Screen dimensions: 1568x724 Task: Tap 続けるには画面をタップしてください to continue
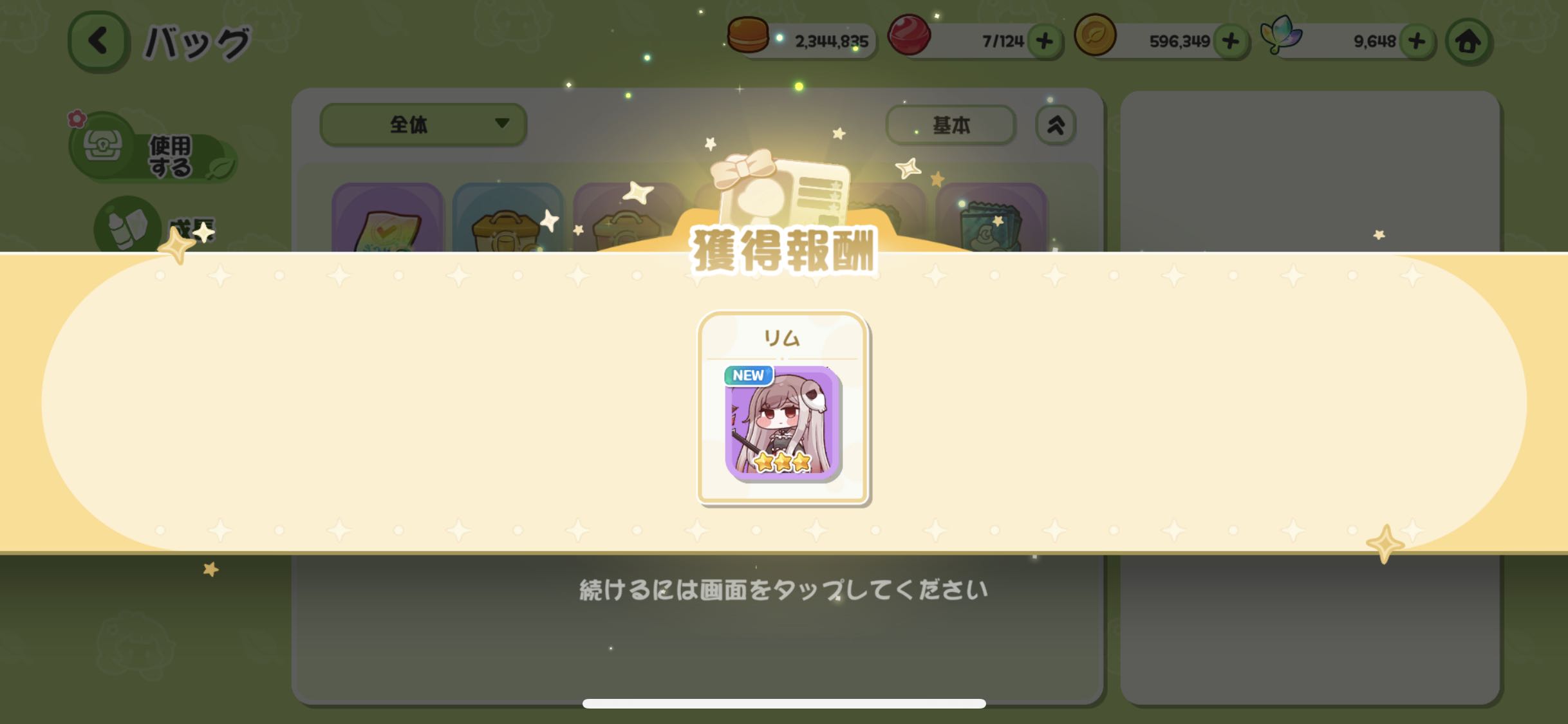tap(783, 589)
